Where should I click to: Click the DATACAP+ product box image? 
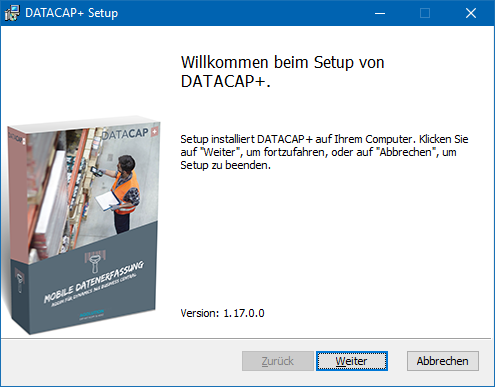coord(82,225)
